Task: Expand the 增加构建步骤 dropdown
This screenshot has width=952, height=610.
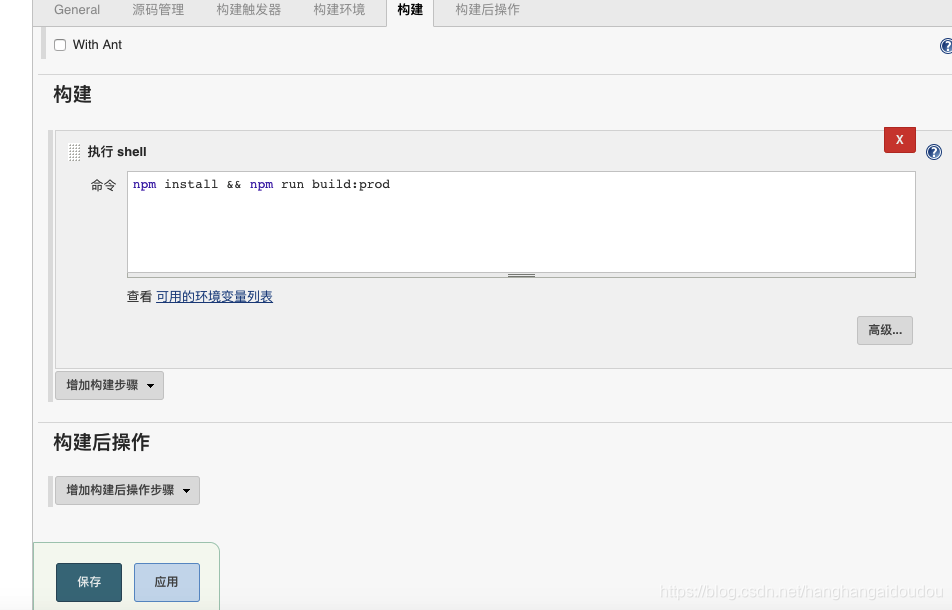Action: tap(109, 385)
